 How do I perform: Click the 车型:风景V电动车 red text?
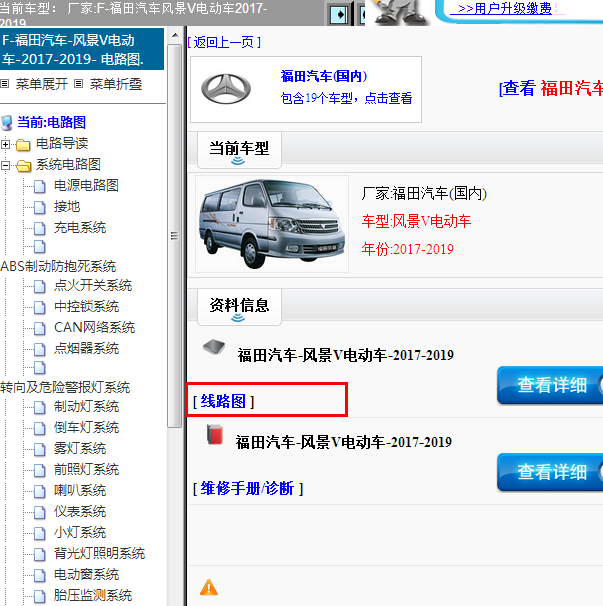click(416, 221)
